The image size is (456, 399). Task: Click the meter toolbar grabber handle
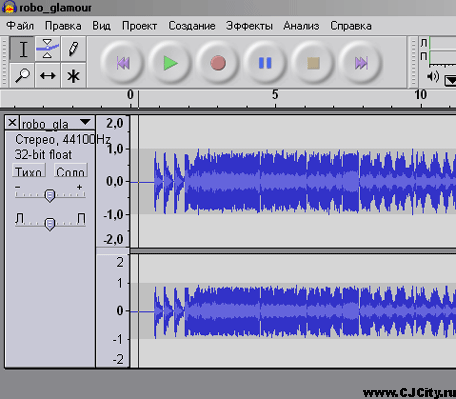413,62
